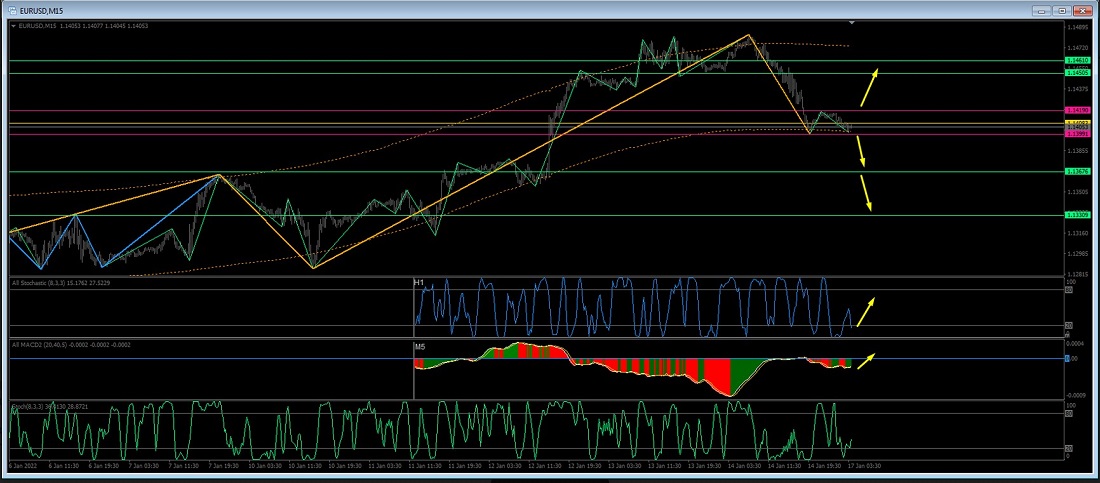
Task: Minimize the EURUSD chart window
Action: click(x=1043, y=10)
